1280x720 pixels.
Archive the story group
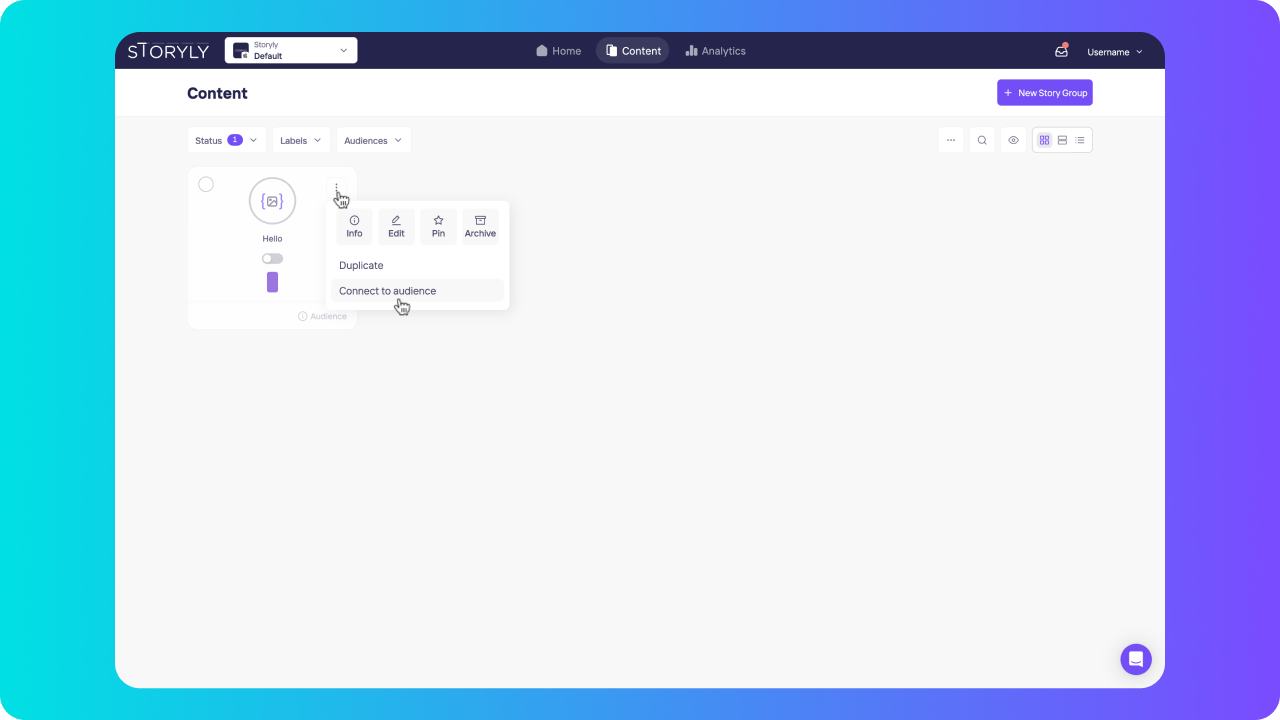480,227
